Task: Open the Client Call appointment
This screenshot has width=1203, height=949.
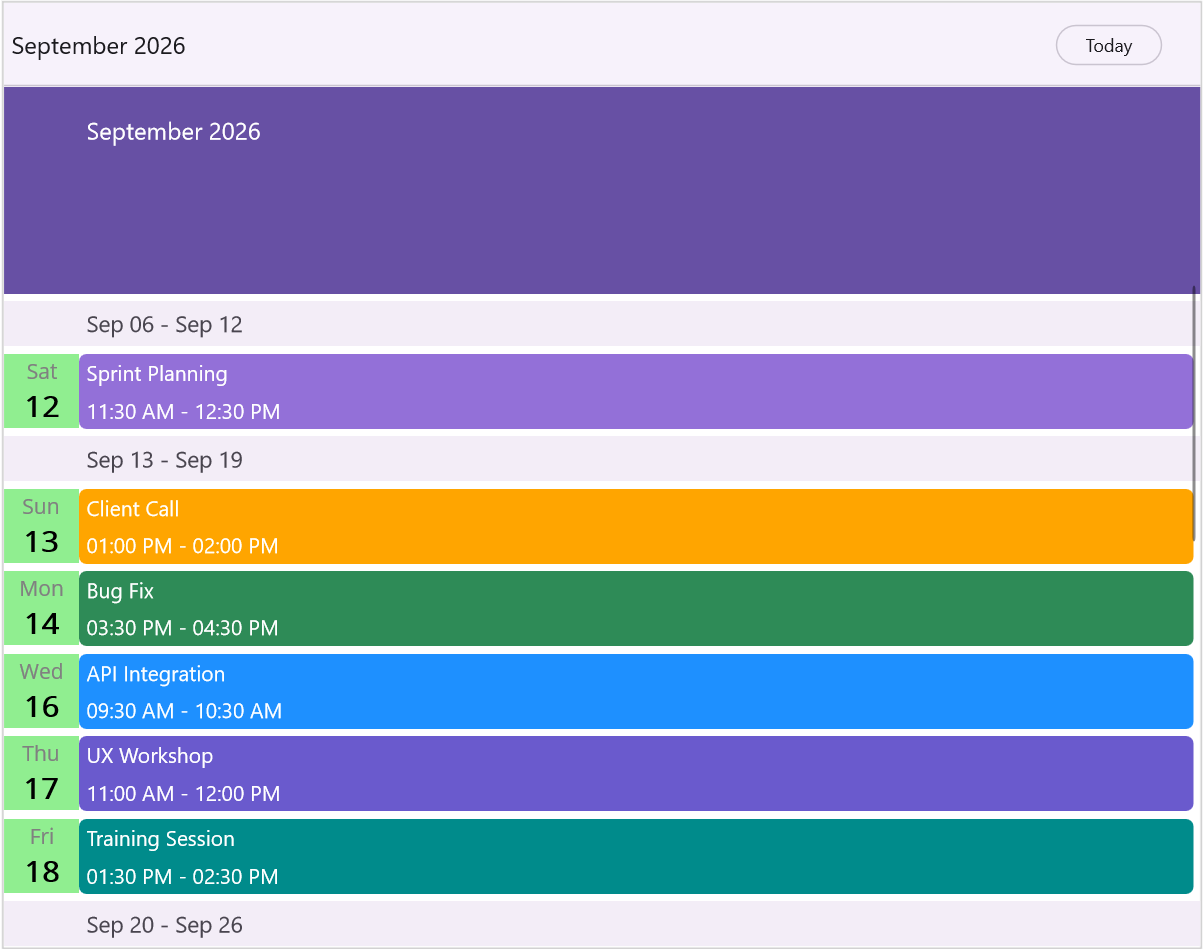Action: pos(636,526)
